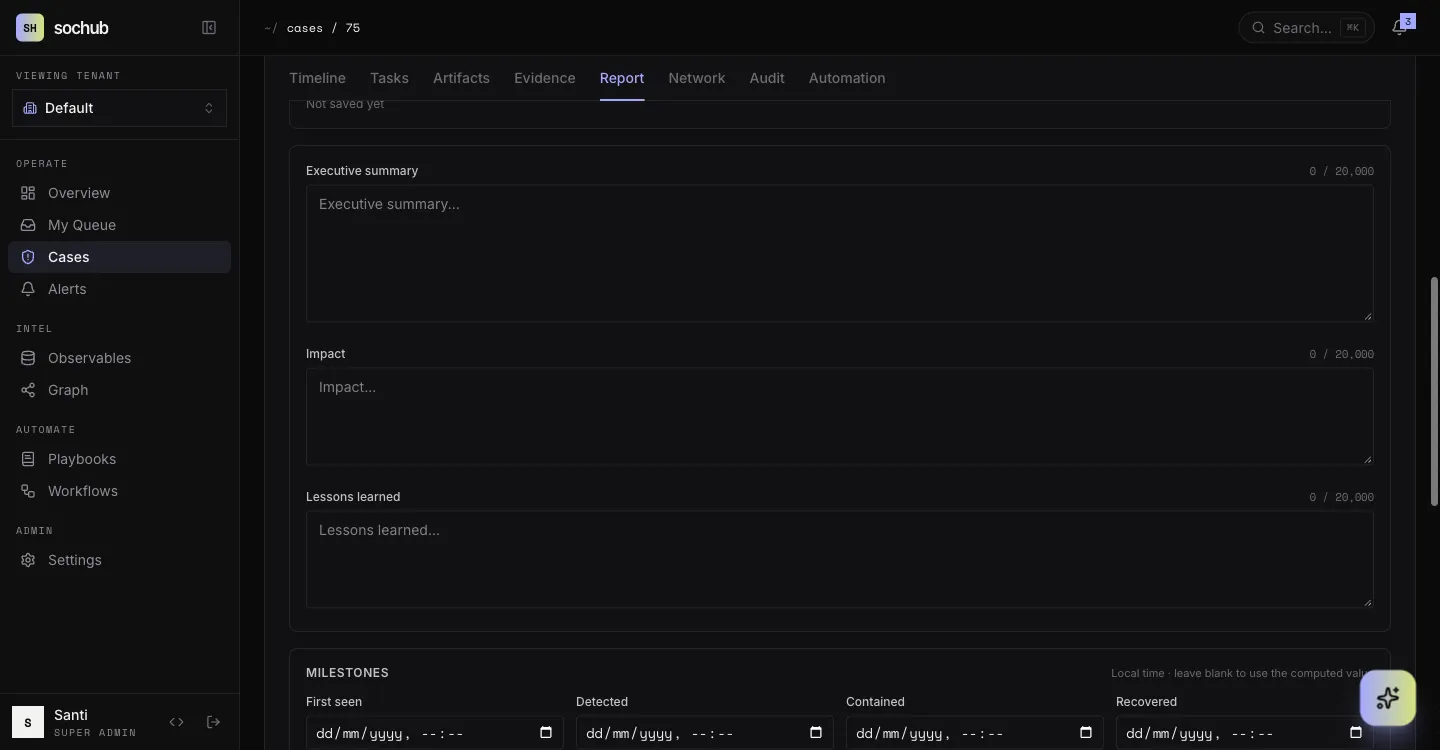Click into the Impact text area

[x=839, y=416]
